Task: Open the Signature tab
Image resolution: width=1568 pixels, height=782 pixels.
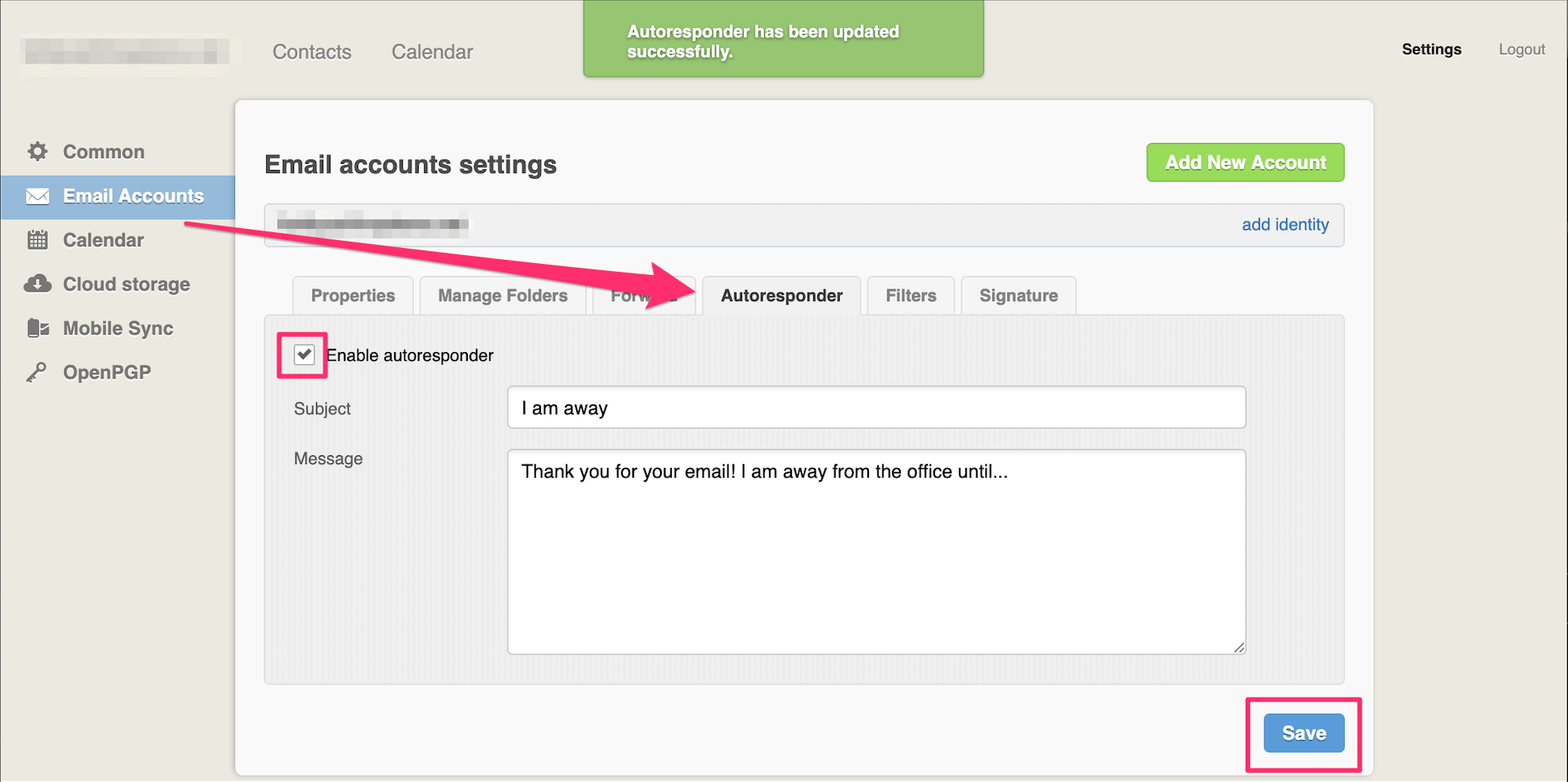Action: pyautogui.click(x=1018, y=296)
